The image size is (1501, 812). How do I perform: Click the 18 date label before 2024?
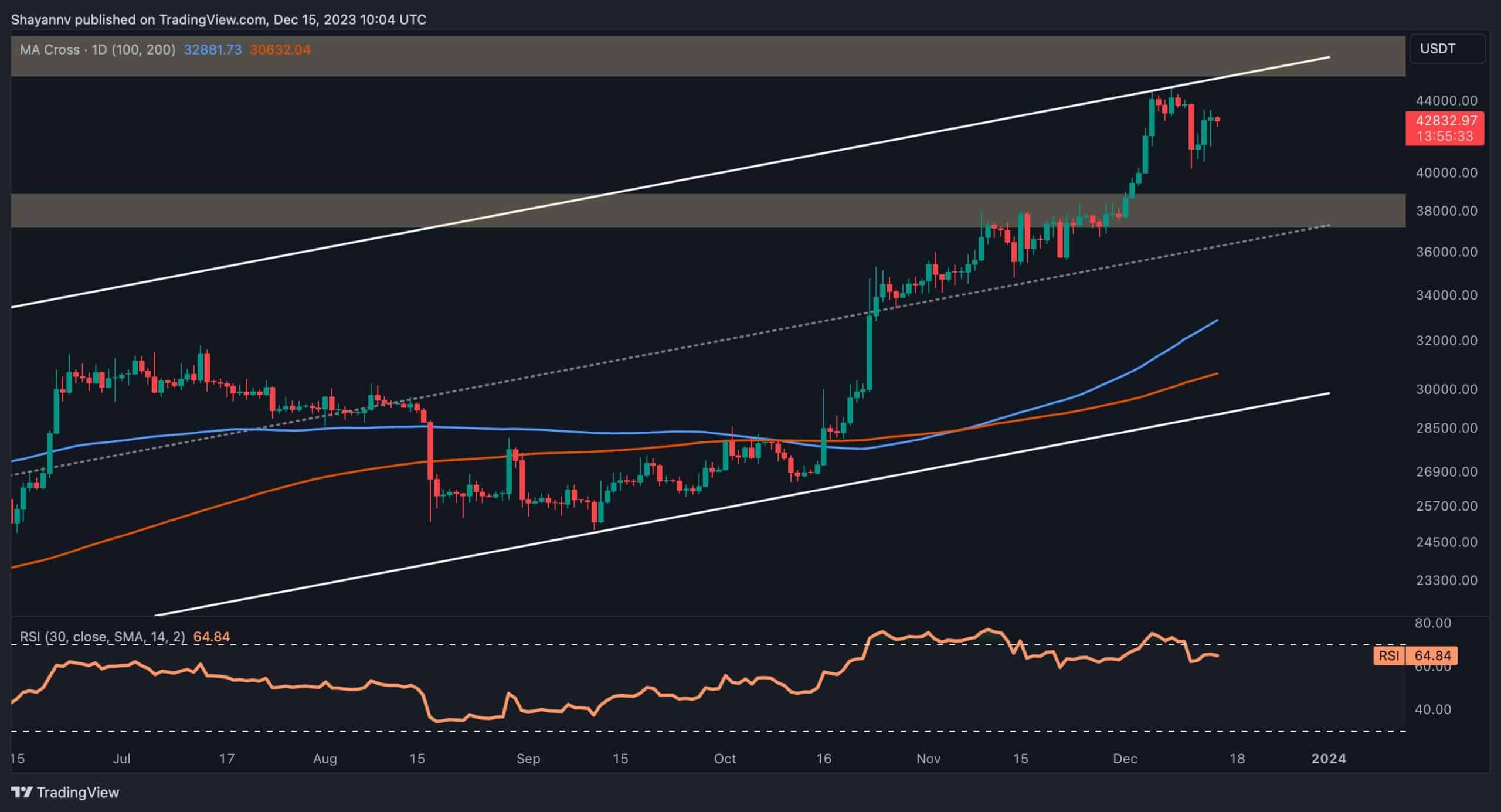click(1237, 759)
